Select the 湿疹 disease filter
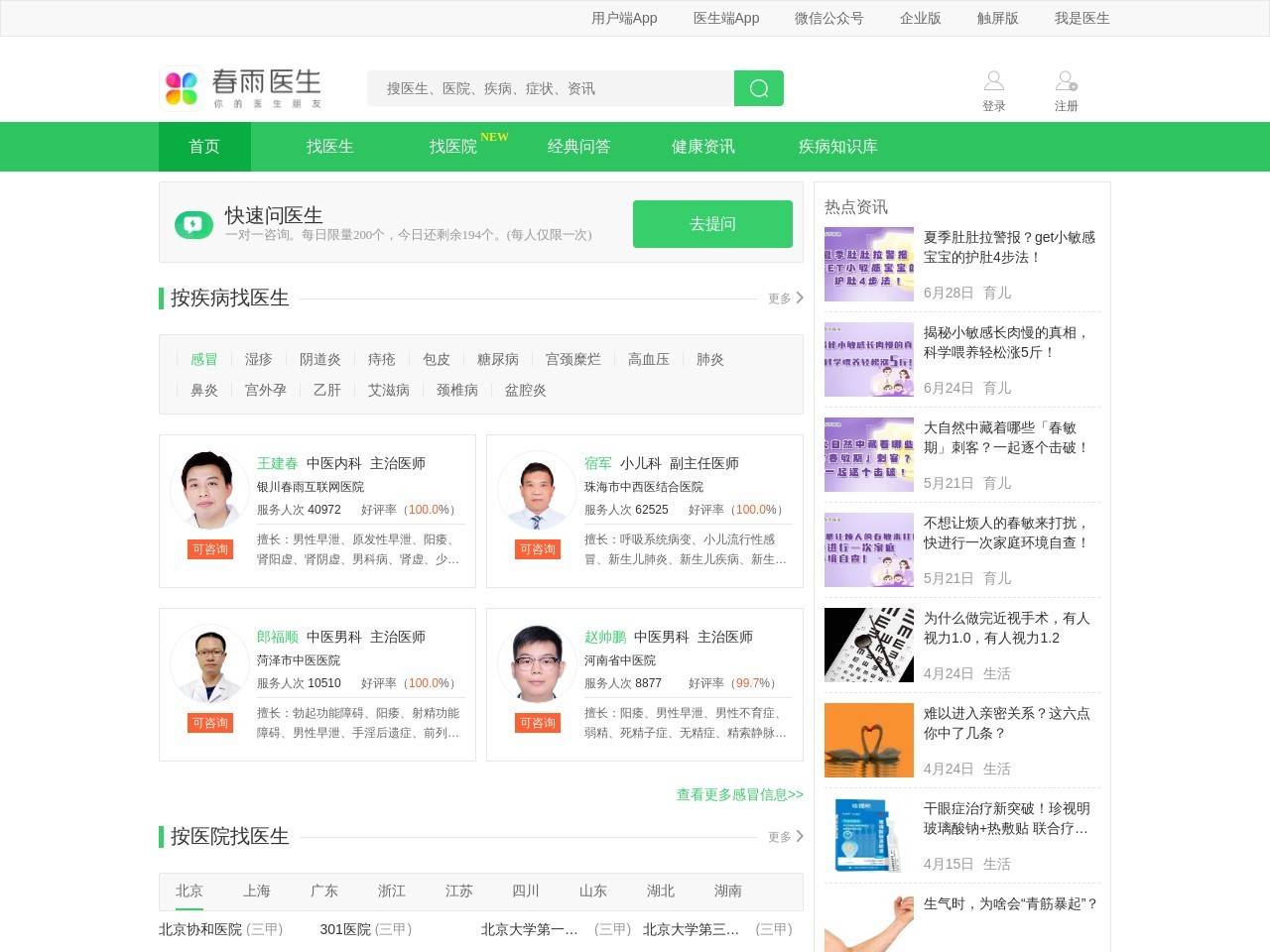1270x952 pixels. coord(258,359)
